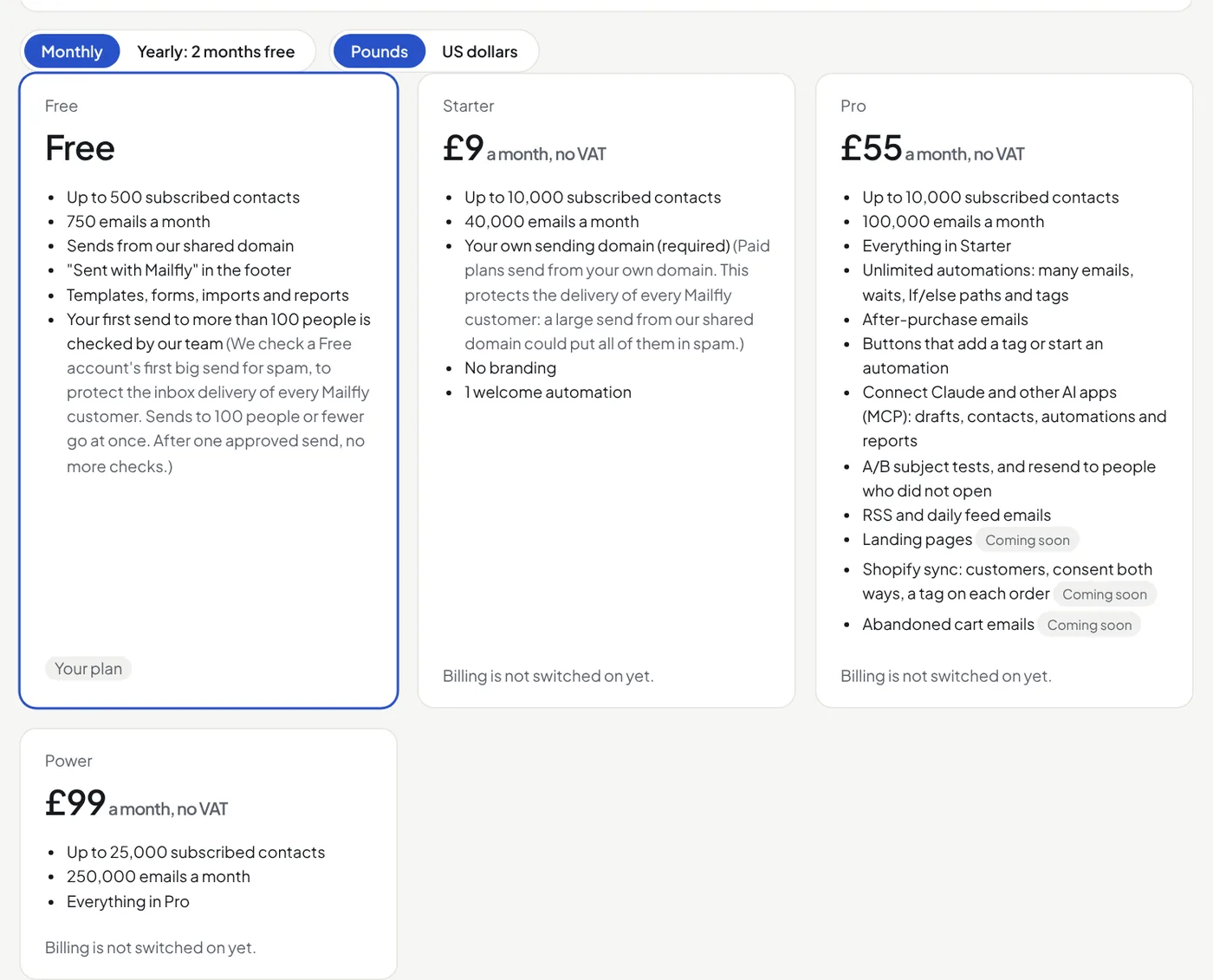Click "Coming soon" badge beside Shopify sync
Screen dimensions: 1213x980
(1105, 594)
